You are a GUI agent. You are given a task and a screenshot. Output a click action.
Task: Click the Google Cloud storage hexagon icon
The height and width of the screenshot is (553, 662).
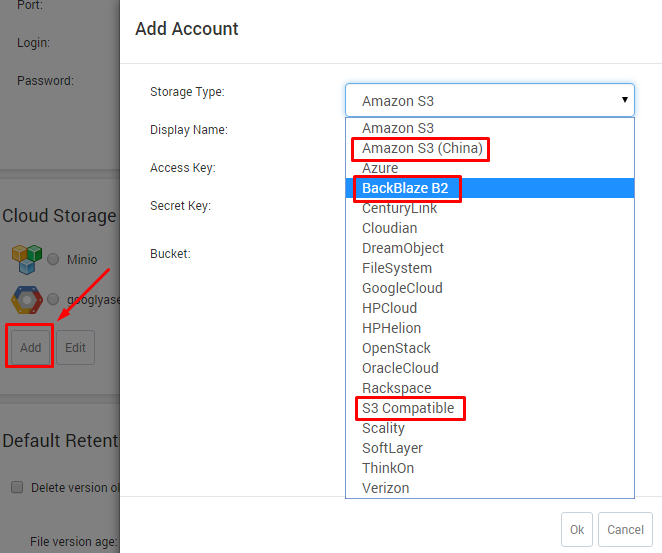[26, 299]
